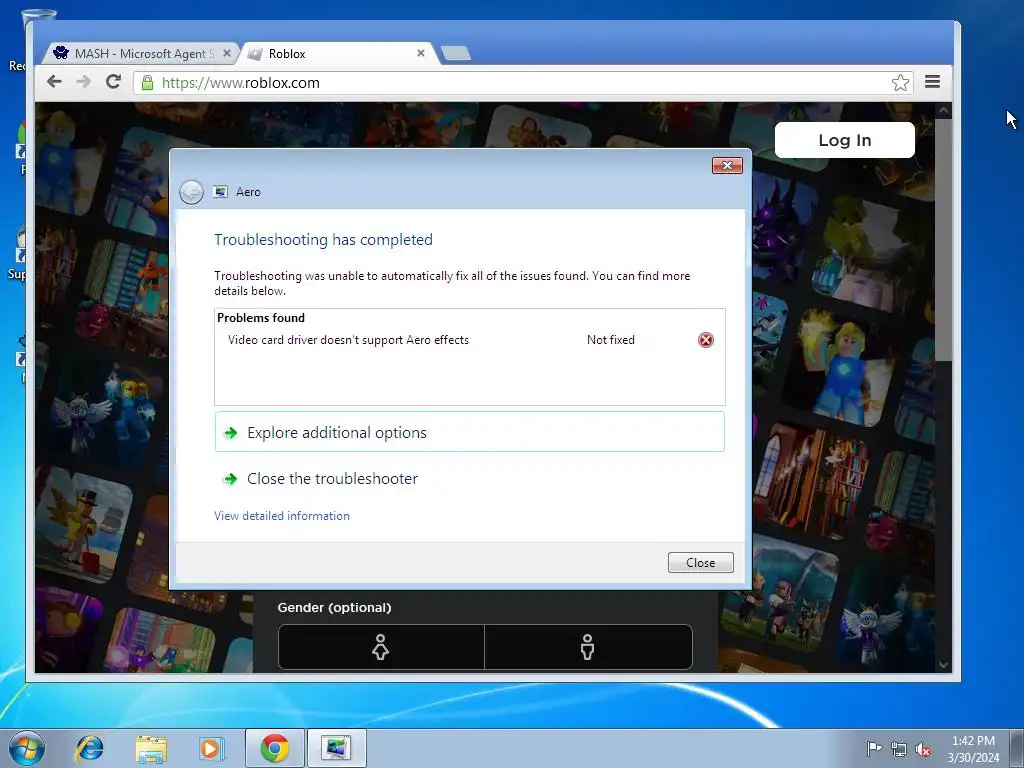Screen dimensions: 1024x768
Task: Click the muted volume tray icon
Action: tap(923, 749)
